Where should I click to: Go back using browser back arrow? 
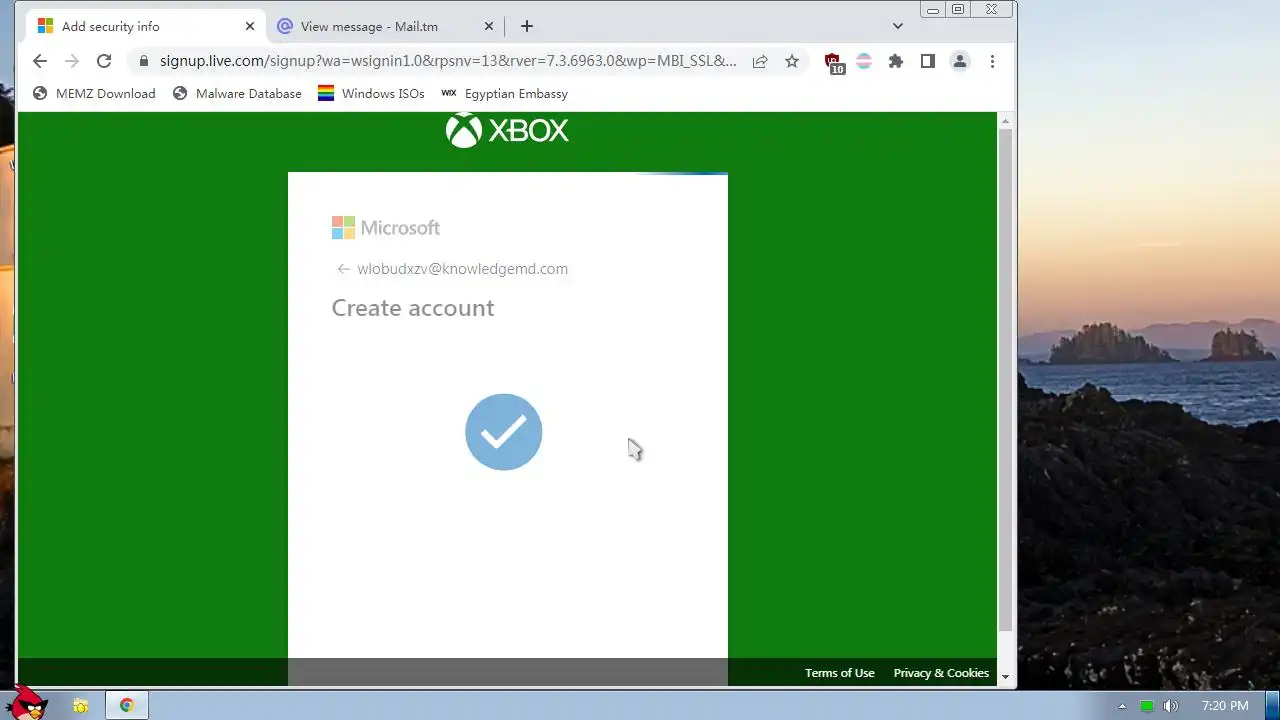(x=40, y=61)
